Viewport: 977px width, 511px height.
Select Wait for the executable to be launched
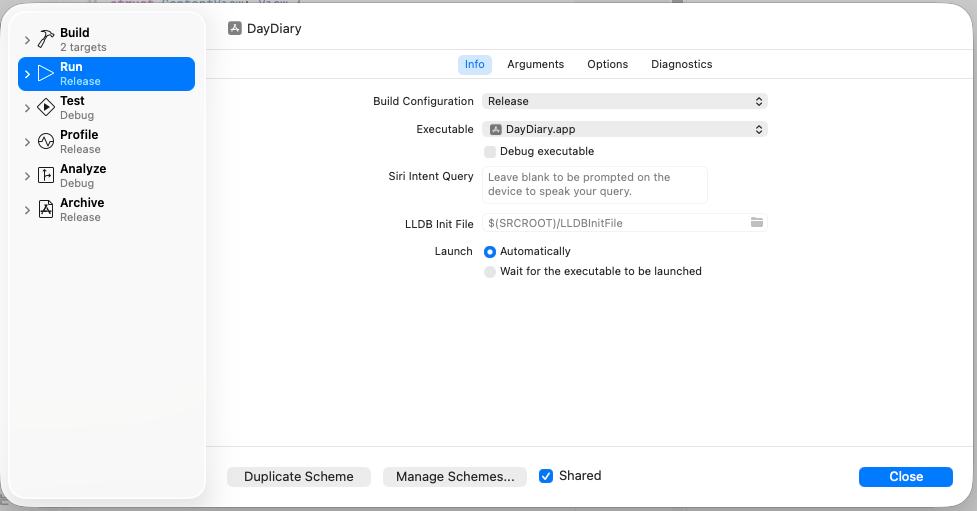tap(490, 272)
